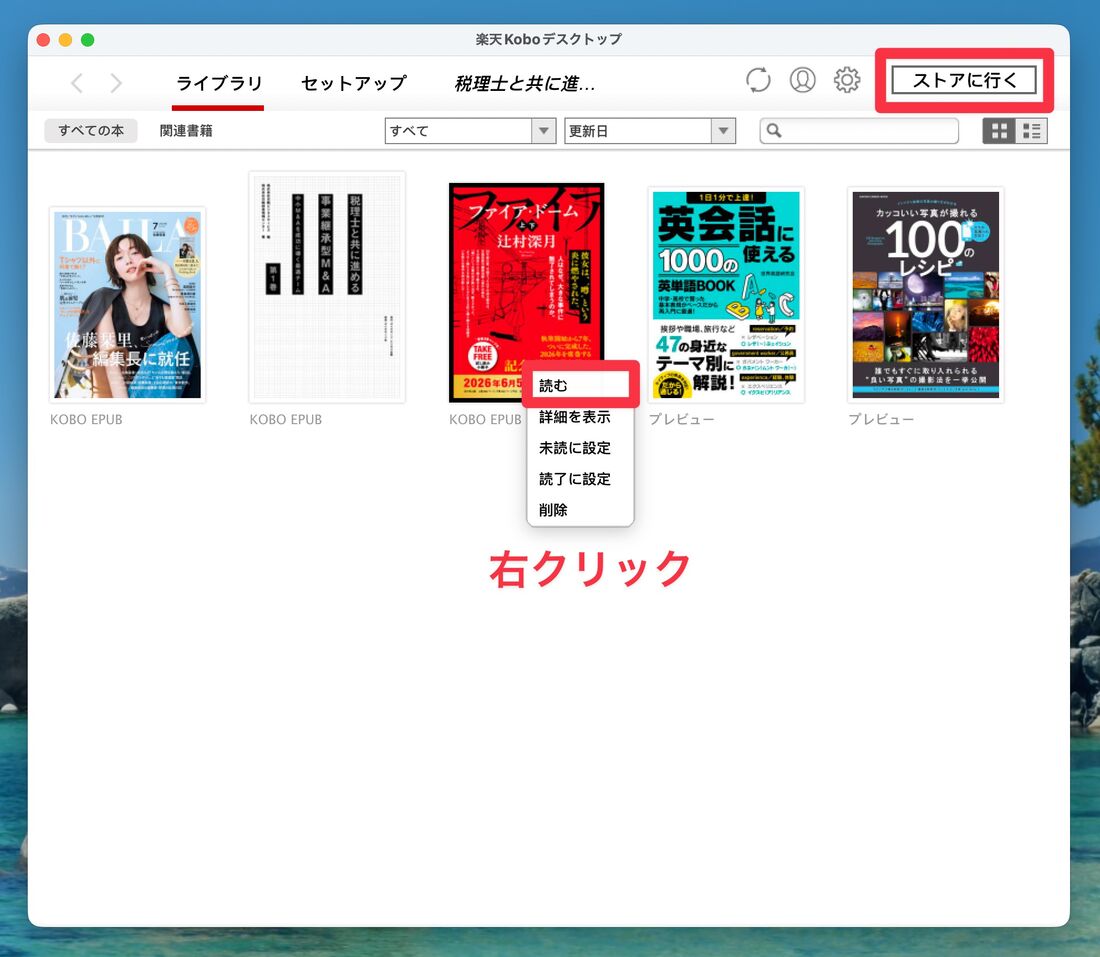
Task: Choose 読了に設定 from context menu
Action: tap(580, 479)
